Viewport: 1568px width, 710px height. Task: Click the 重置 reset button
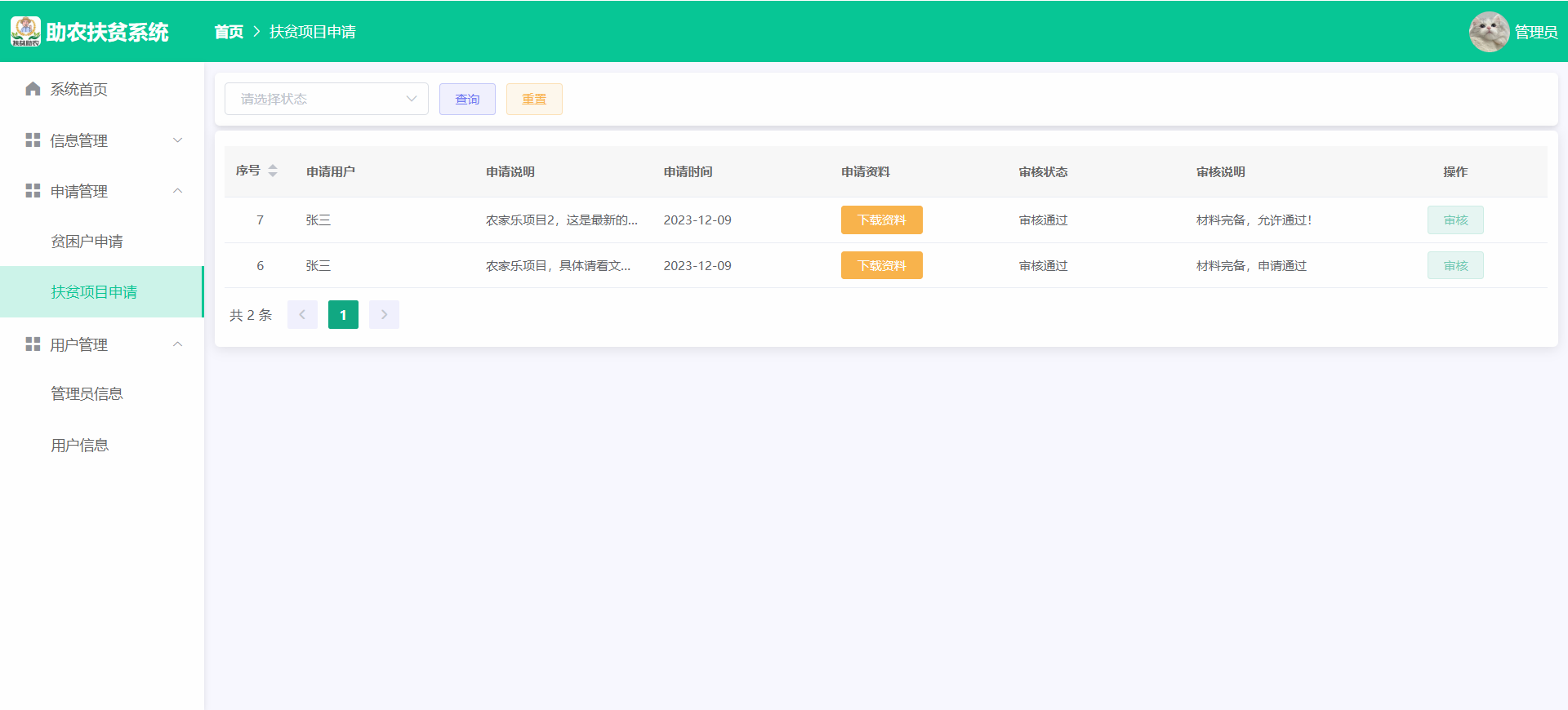[534, 99]
